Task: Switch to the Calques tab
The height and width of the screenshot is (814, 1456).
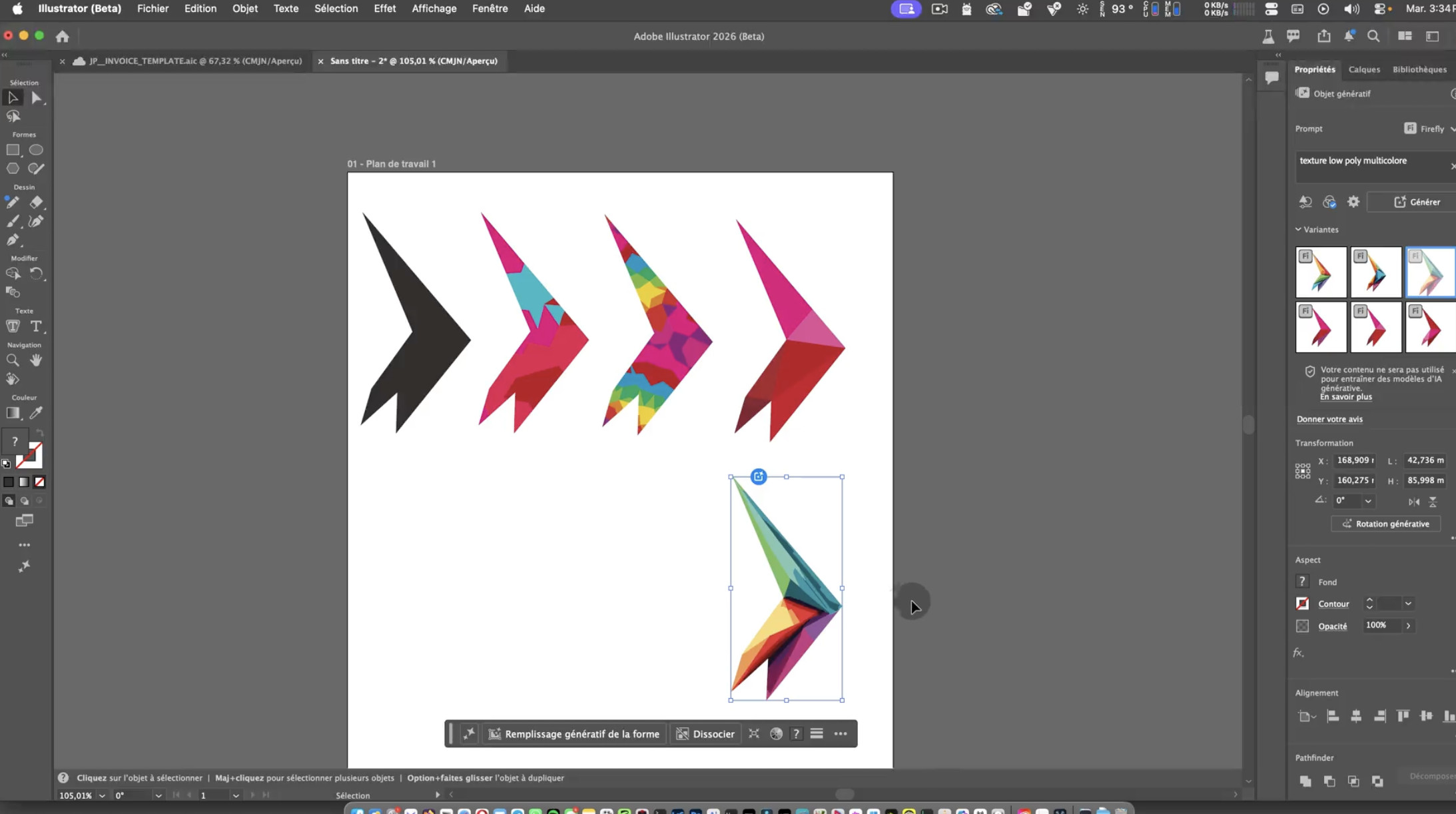Action: pyautogui.click(x=1363, y=69)
